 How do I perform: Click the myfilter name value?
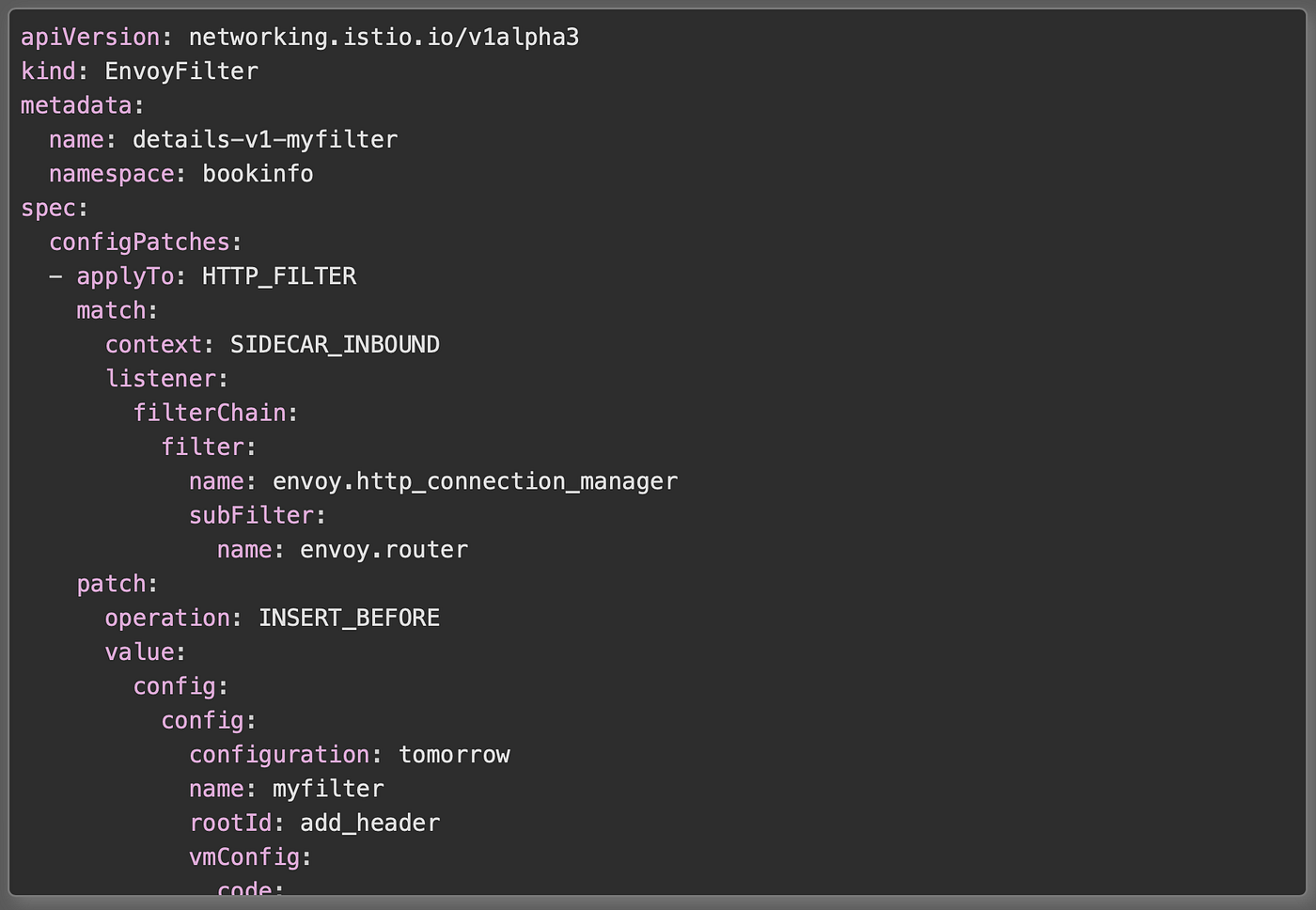tap(328, 789)
